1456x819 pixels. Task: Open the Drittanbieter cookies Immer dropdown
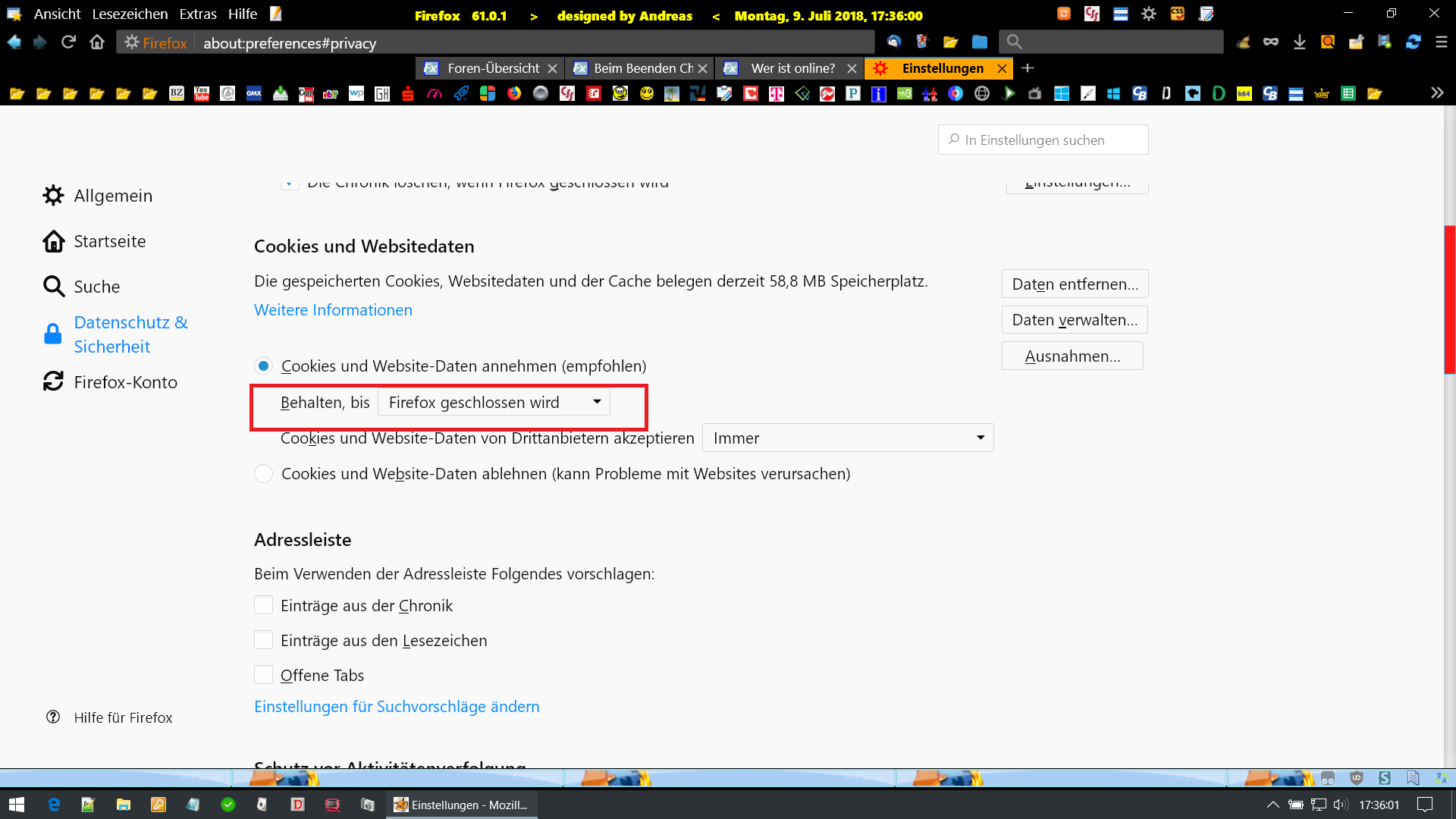click(847, 438)
